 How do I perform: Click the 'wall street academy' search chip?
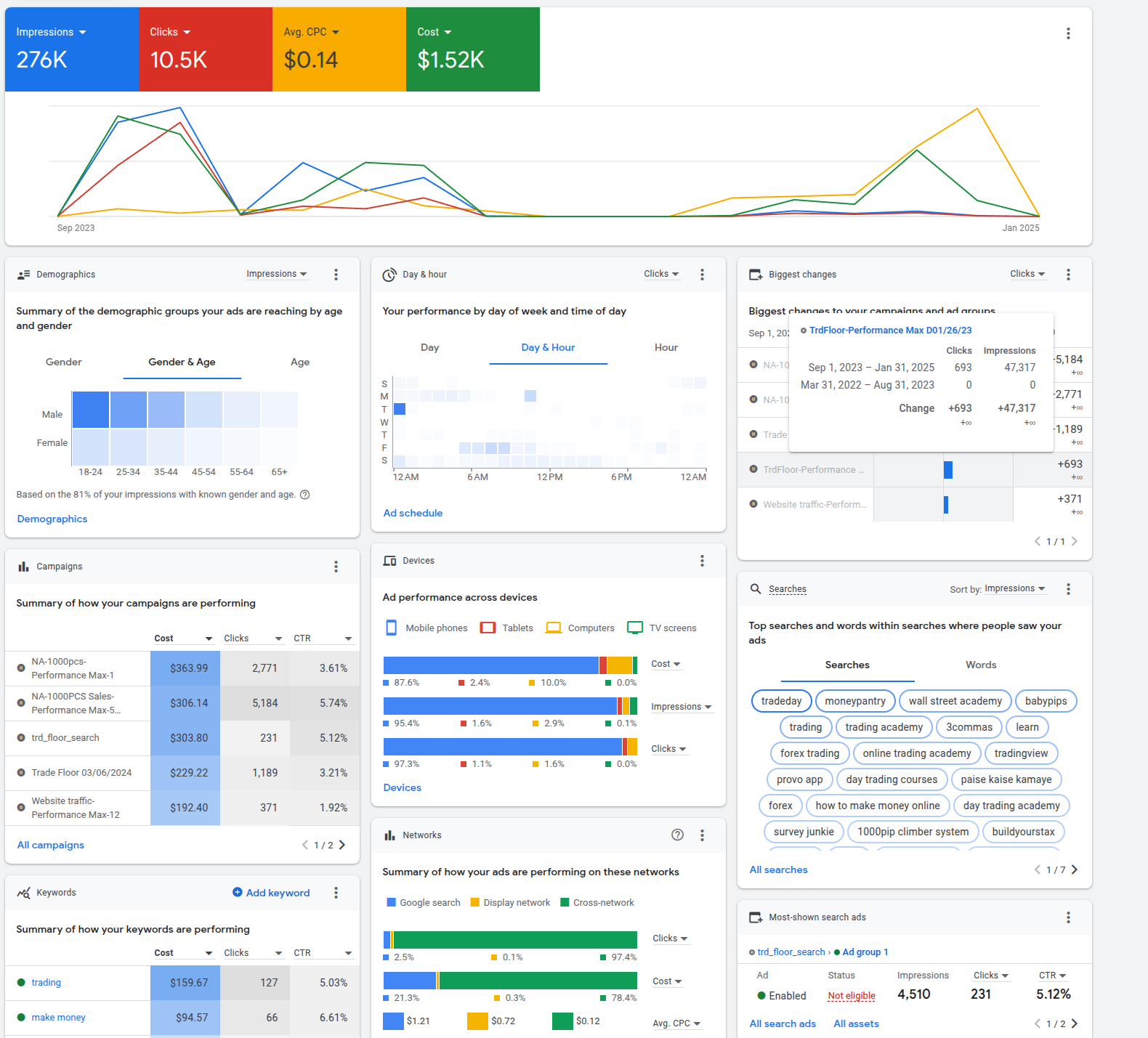click(x=955, y=701)
